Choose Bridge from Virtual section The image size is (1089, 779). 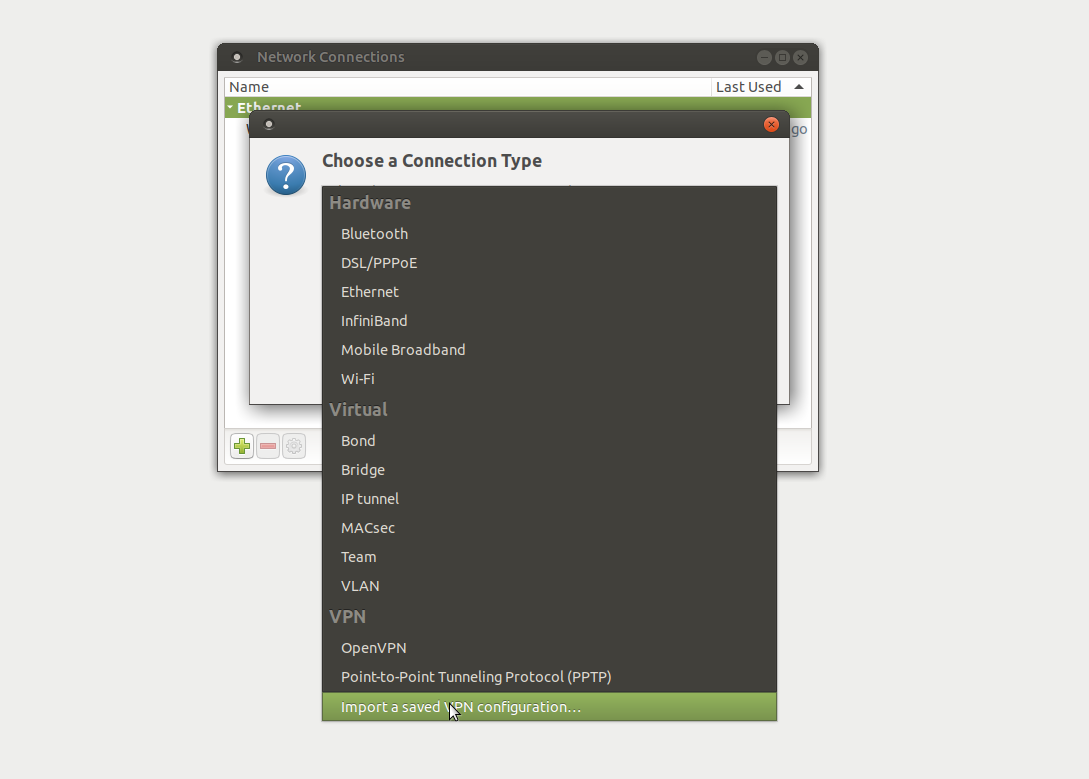pyautogui.click(x=363, y=470)
